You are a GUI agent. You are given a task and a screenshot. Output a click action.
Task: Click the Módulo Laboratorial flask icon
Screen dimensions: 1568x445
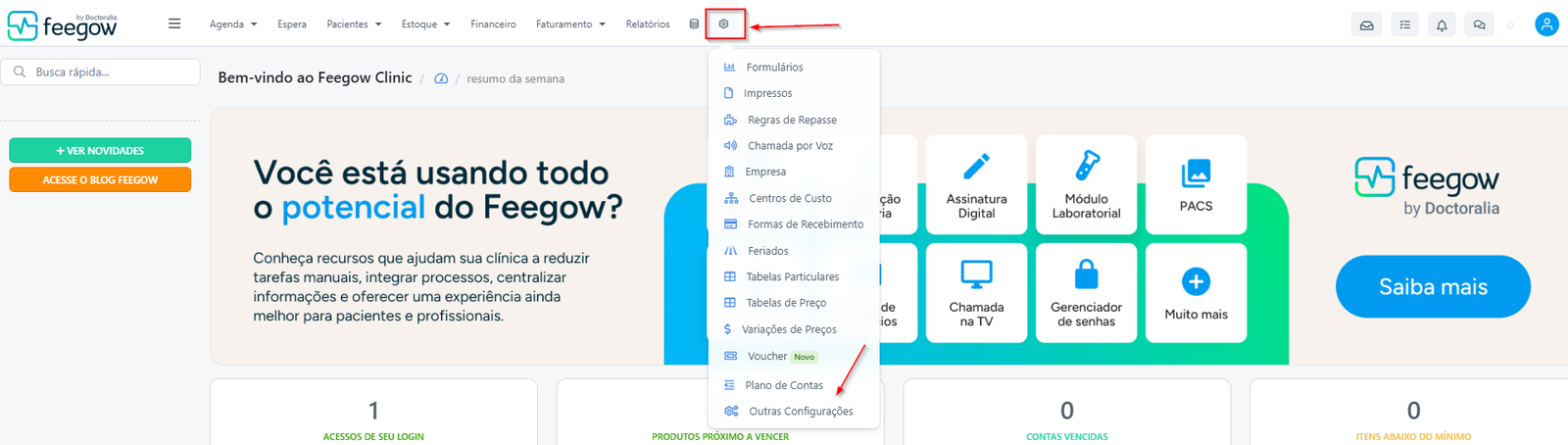tap(1086, 166)
